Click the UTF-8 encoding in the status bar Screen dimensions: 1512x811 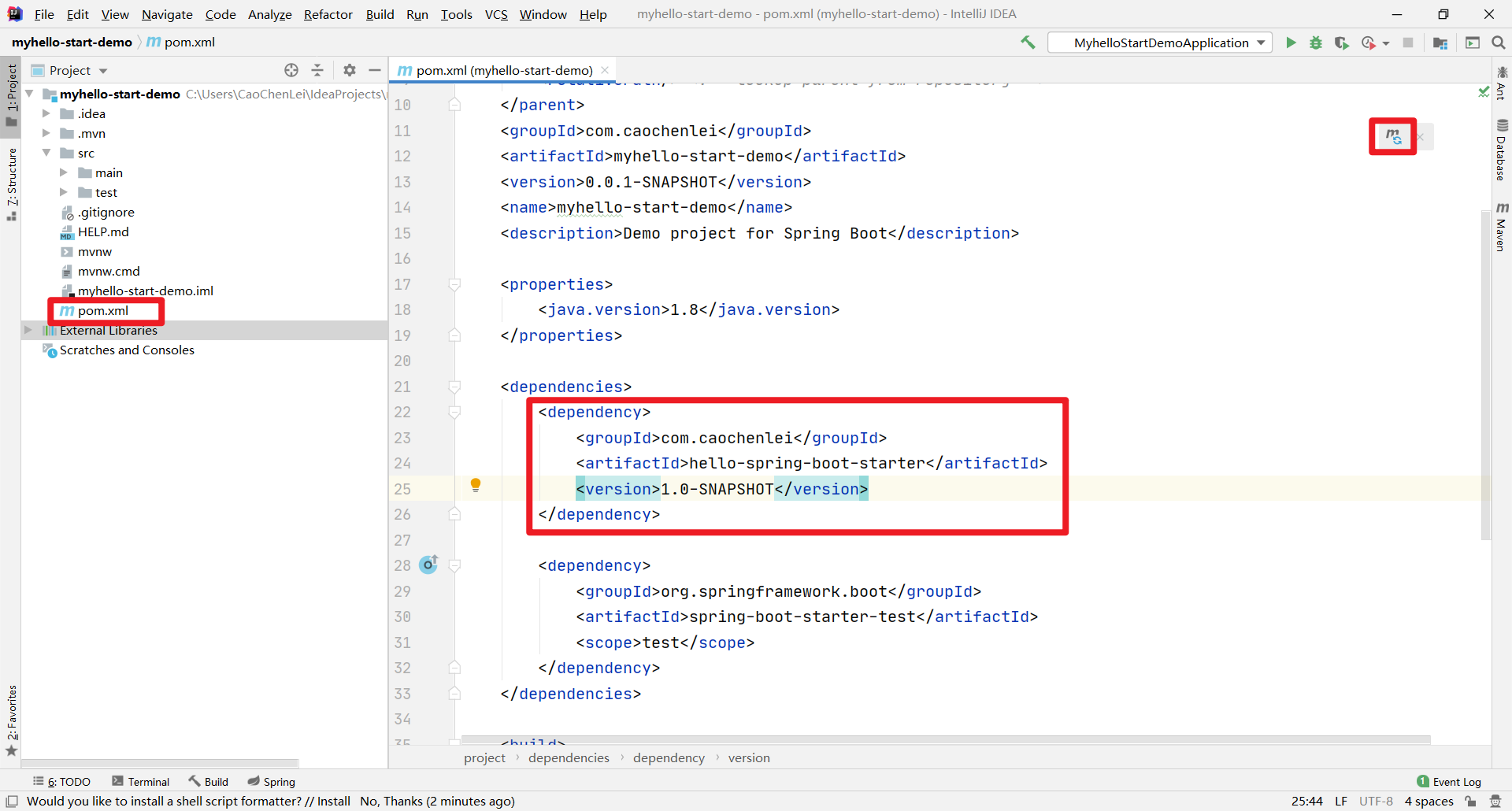pyautogui.click(x=1376, y=801)
